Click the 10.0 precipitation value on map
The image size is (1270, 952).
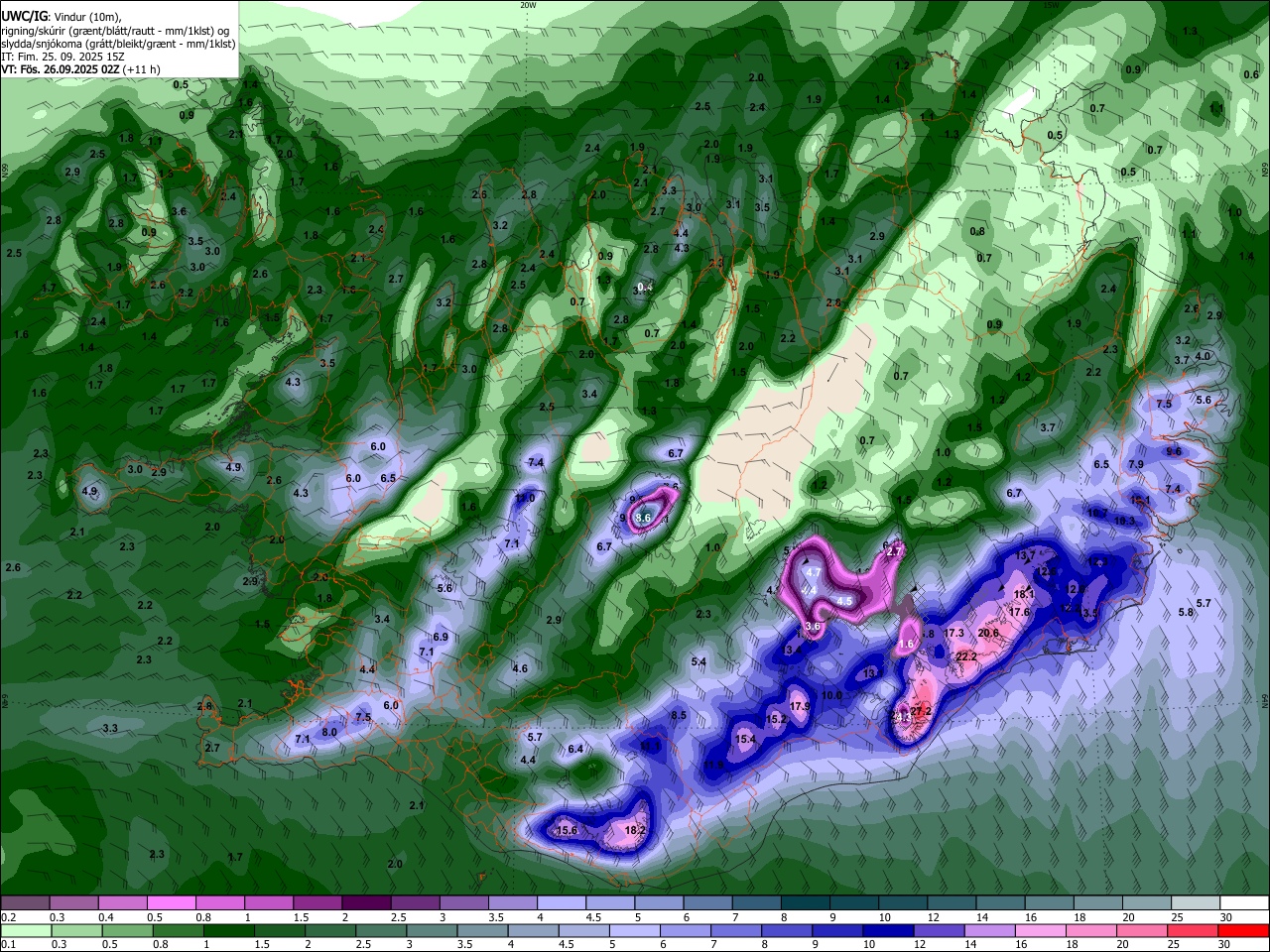pos(831,695)
